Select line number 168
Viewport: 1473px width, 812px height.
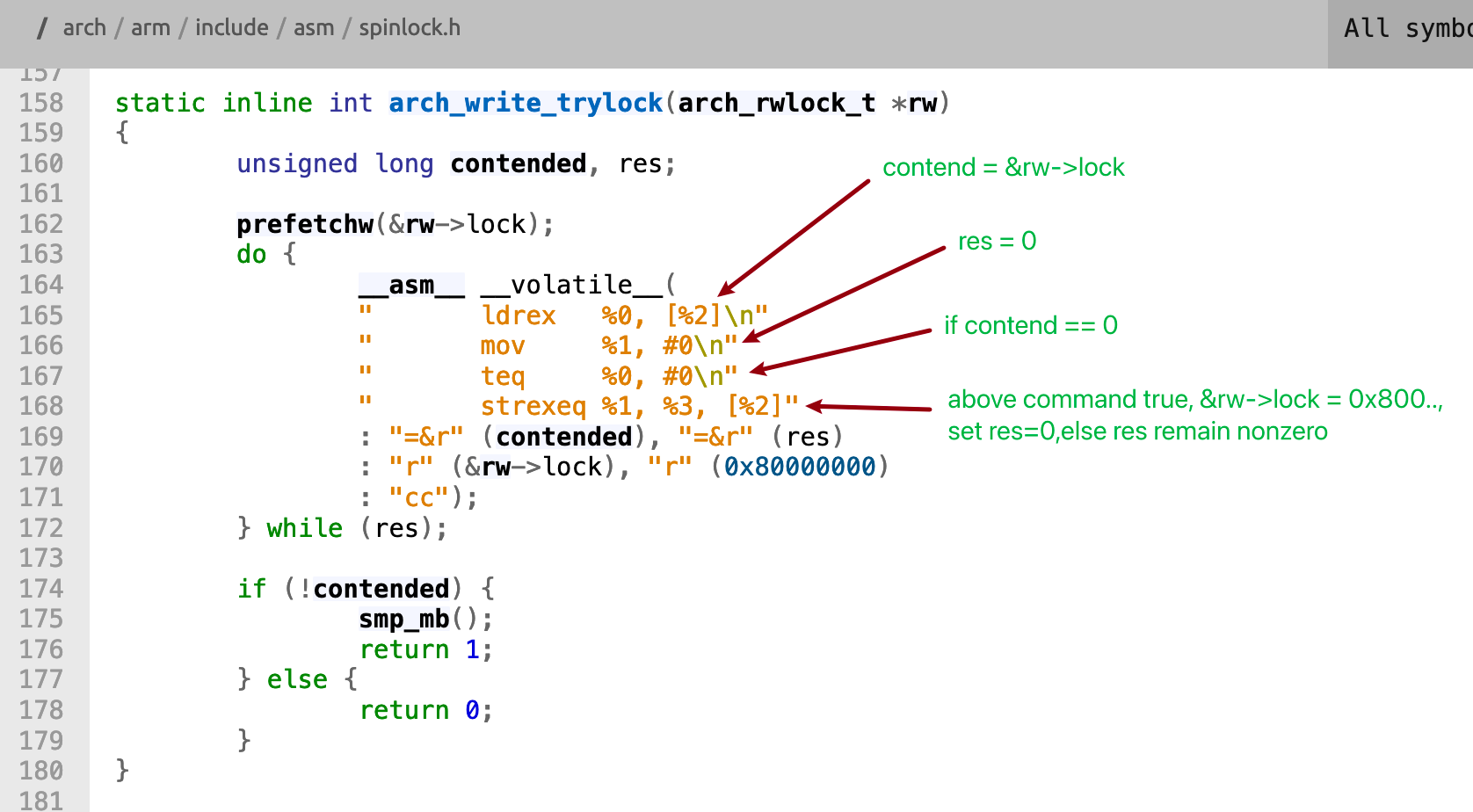pos(41,406)
